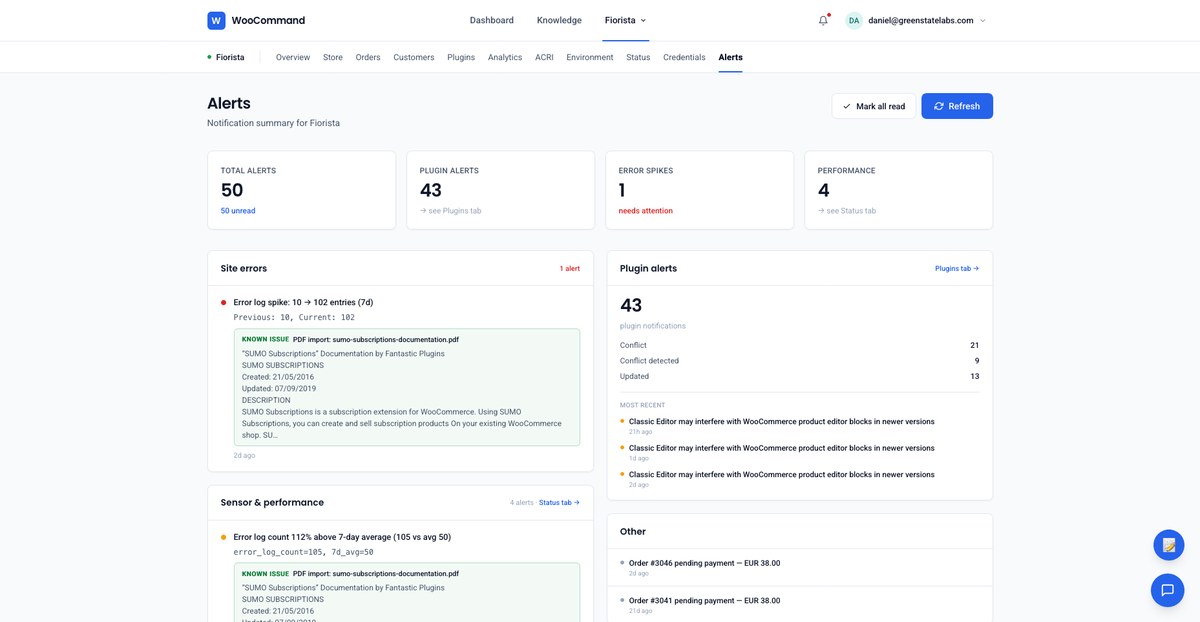Follow the Status tab link in Sensor & performance
1200x622 pixels.
(x=559, y=502)
